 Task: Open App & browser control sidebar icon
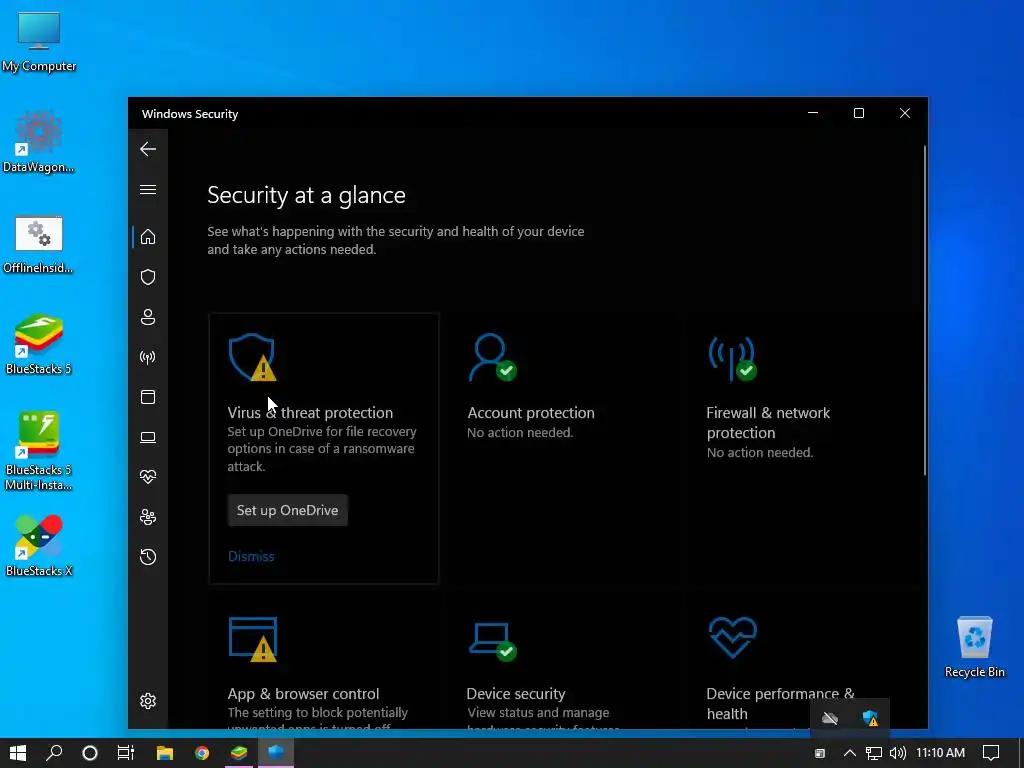148,397
